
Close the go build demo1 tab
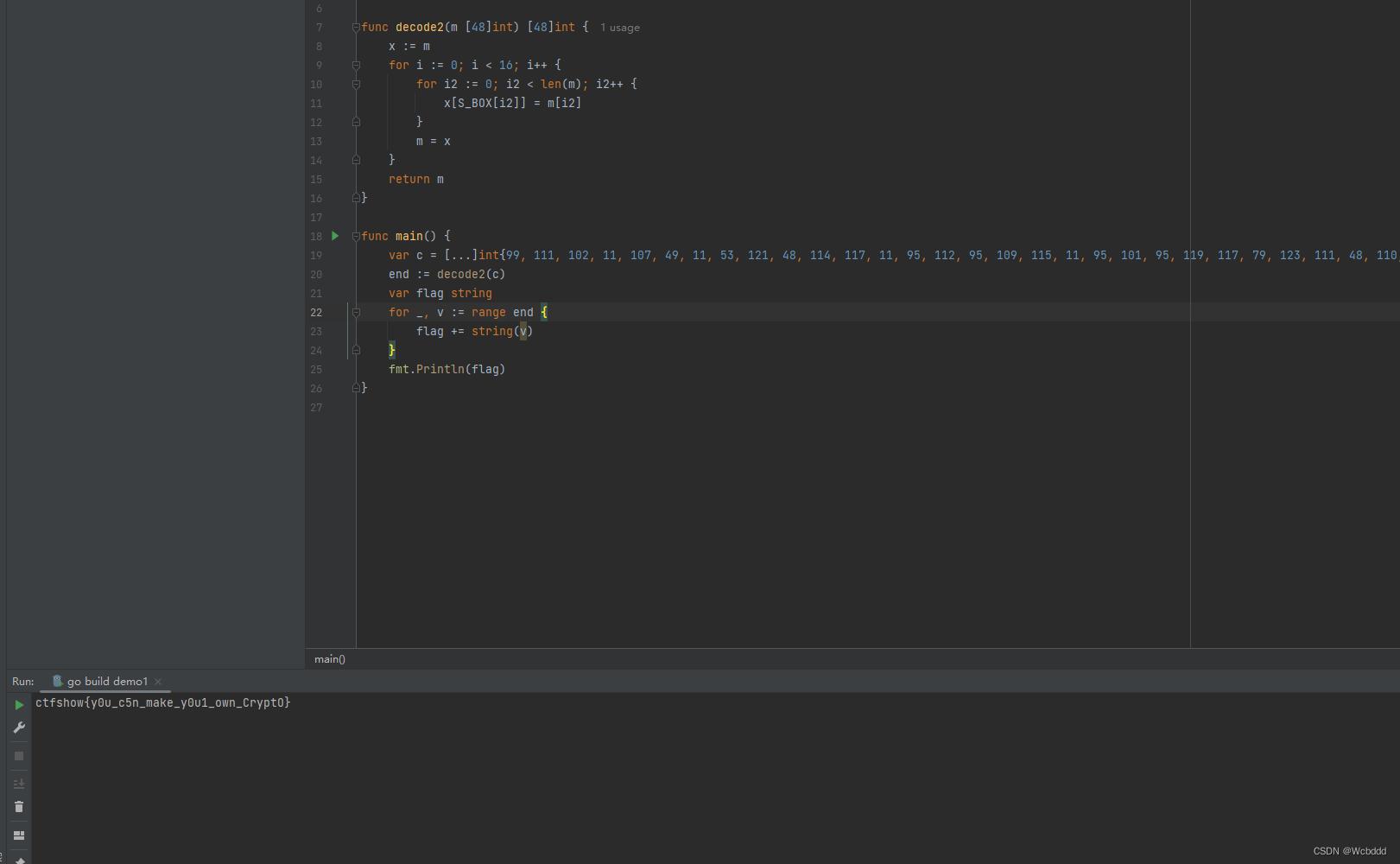coord(158,682)
